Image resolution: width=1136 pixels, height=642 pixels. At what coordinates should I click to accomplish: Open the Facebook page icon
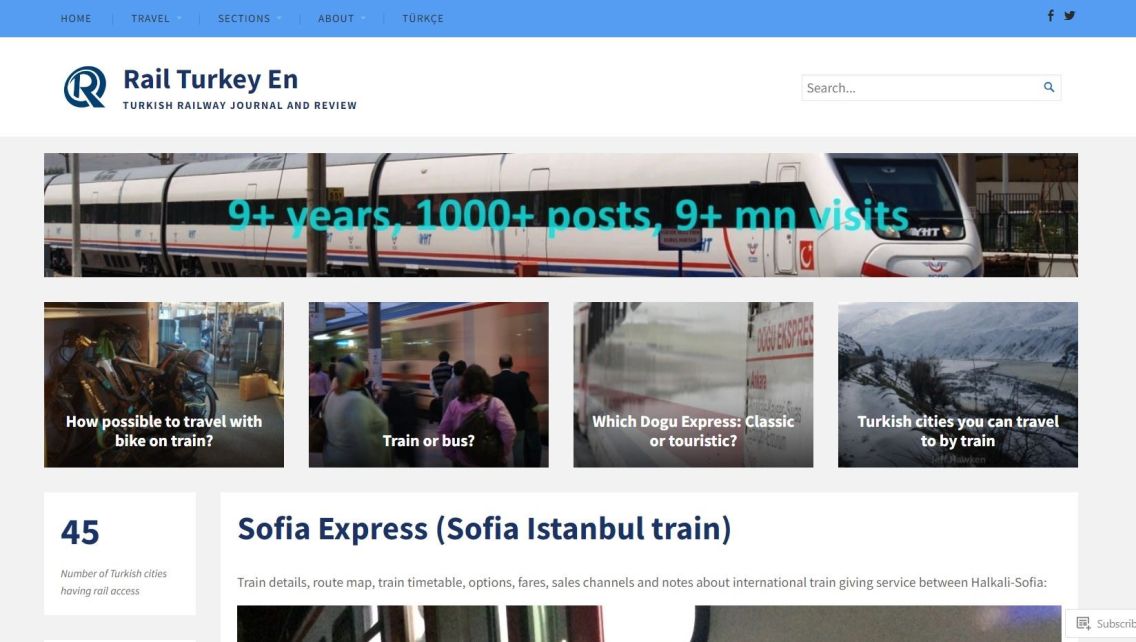pos(1051,15)
